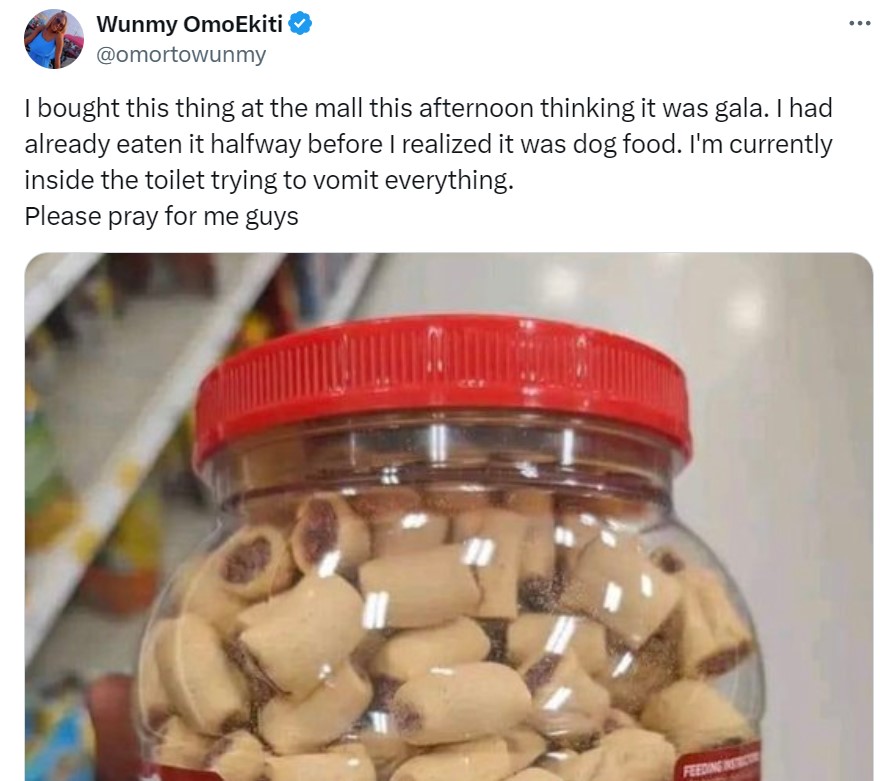This screenshot has width=880, height=781.
Task: Open the @omortowunmy handle link
Action: [x=181, y=54]
